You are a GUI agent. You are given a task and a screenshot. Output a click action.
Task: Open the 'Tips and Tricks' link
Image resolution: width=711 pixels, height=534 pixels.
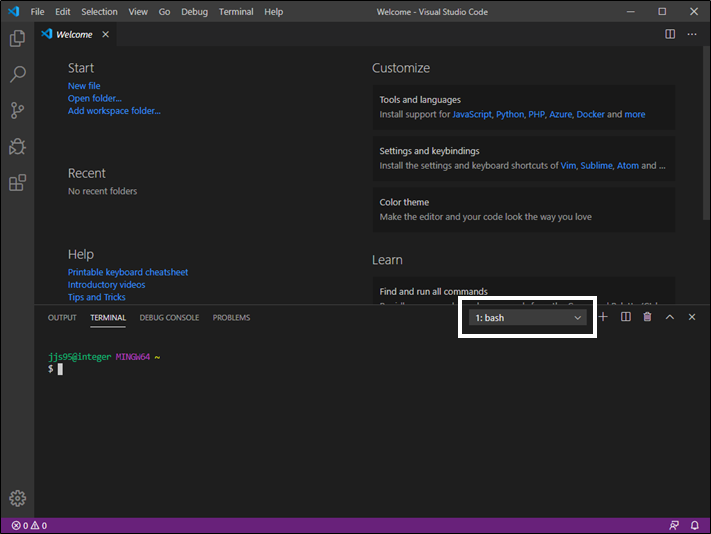pos(97,297)
